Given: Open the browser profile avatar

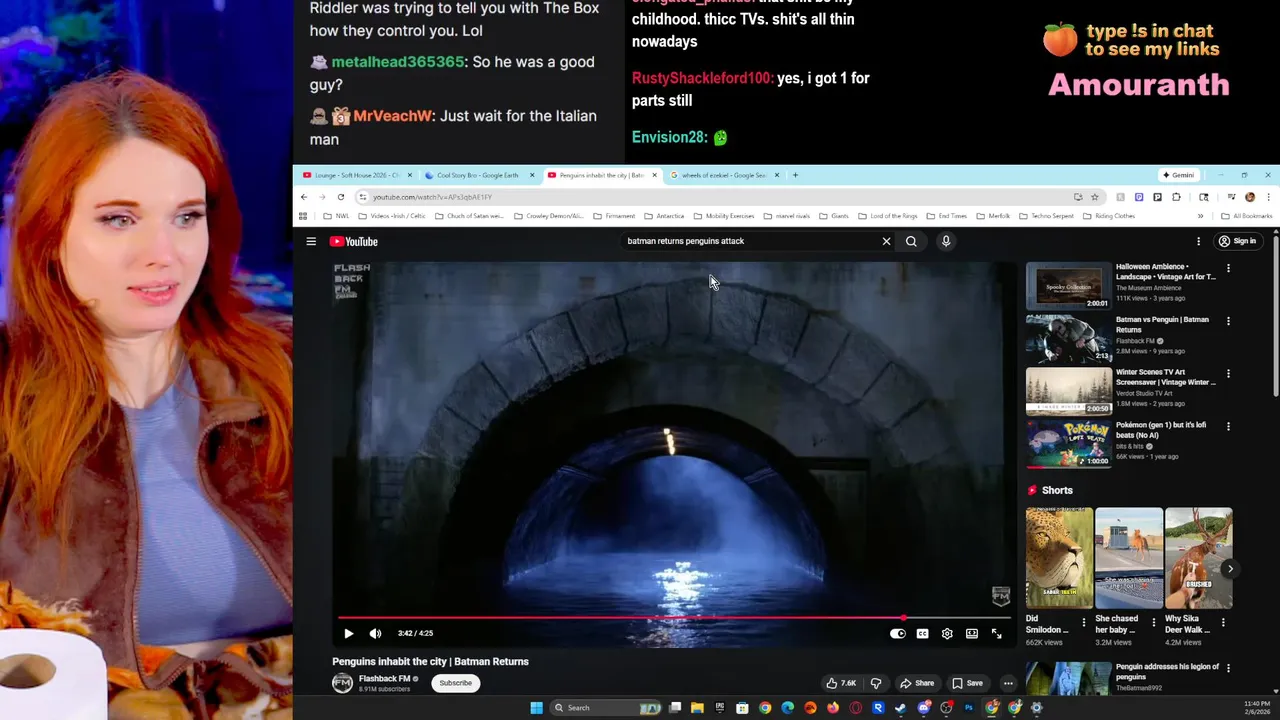Looking at the screenshot, I should (x=1250, y=197).
